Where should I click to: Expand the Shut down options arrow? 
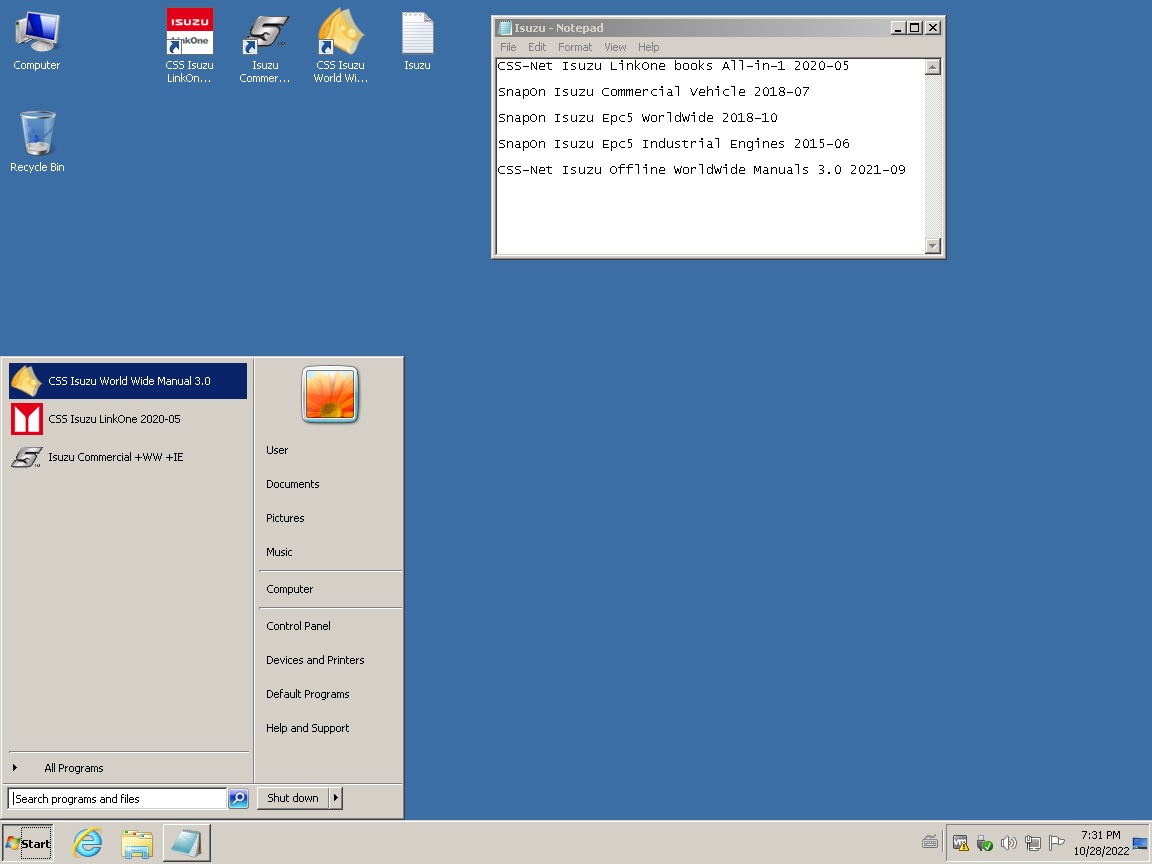(336, 798)
